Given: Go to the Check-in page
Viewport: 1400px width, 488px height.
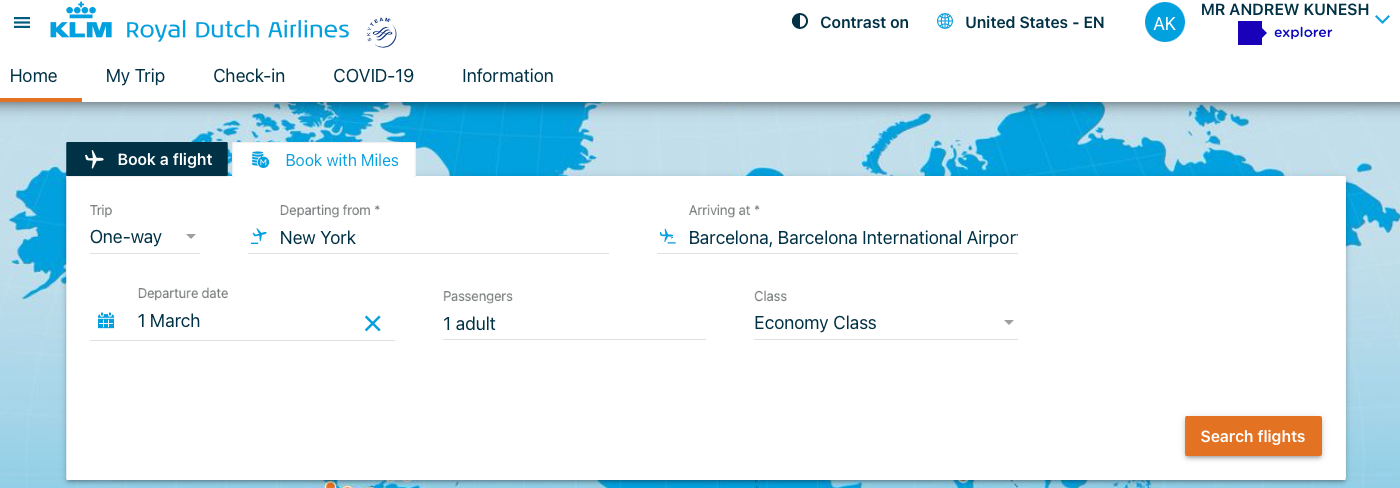Looking at the screenshot, I should (x=249, y=76).
